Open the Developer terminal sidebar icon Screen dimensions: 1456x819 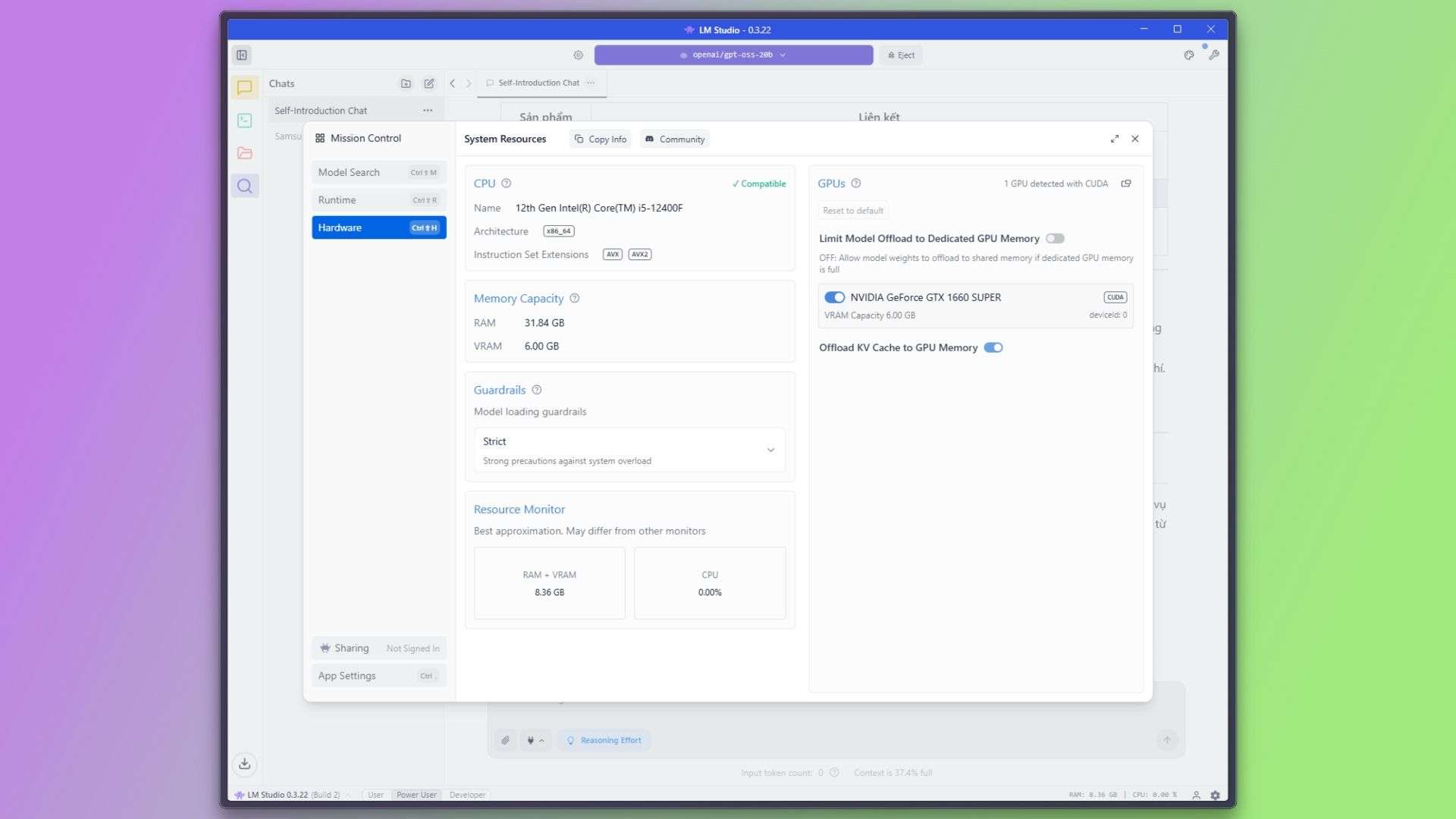point(244,121)
